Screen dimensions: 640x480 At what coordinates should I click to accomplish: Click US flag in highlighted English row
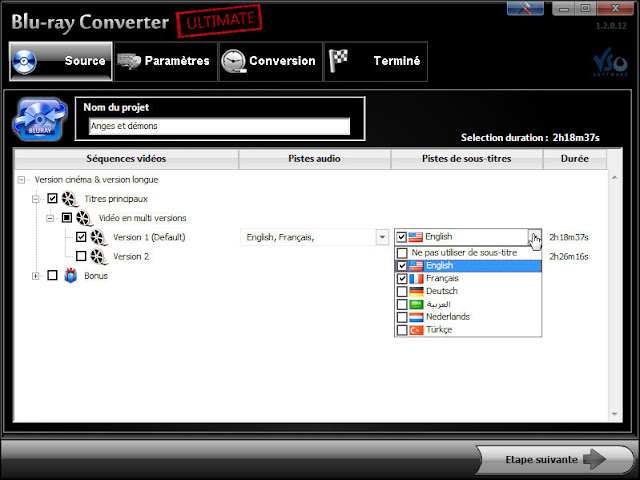click(416, 266)
